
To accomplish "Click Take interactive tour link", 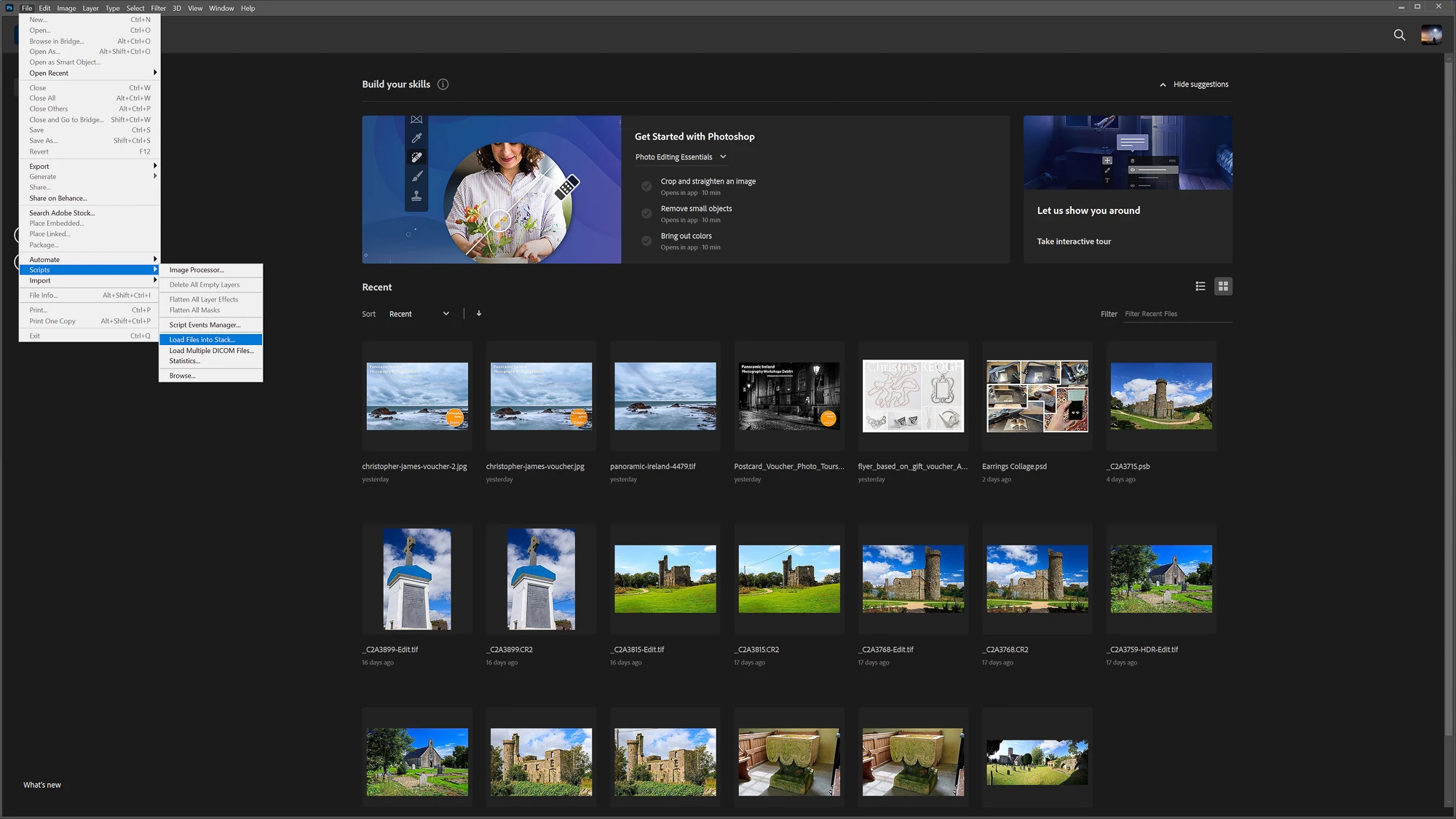I will pyautogui.click(x=1074, y=242).
